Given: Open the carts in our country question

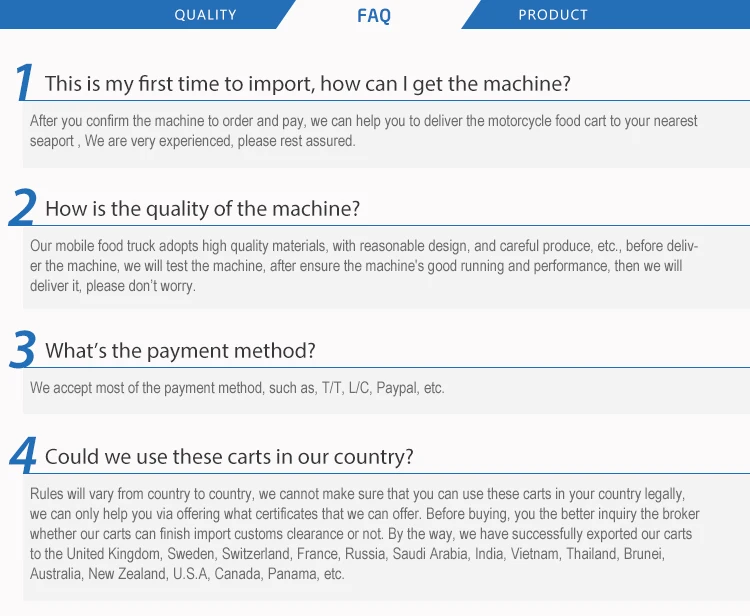Looking at the screenshot, I should (229, 457).
